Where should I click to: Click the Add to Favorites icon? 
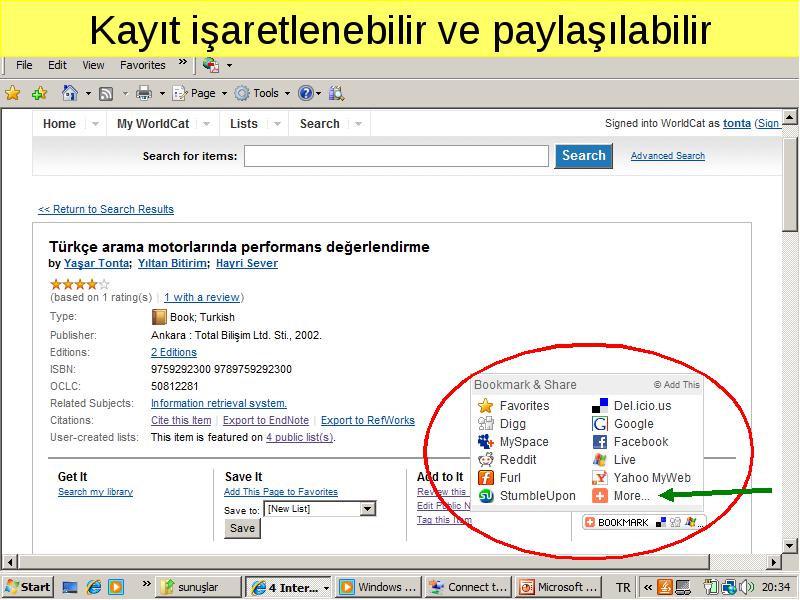tap(39, 93)
